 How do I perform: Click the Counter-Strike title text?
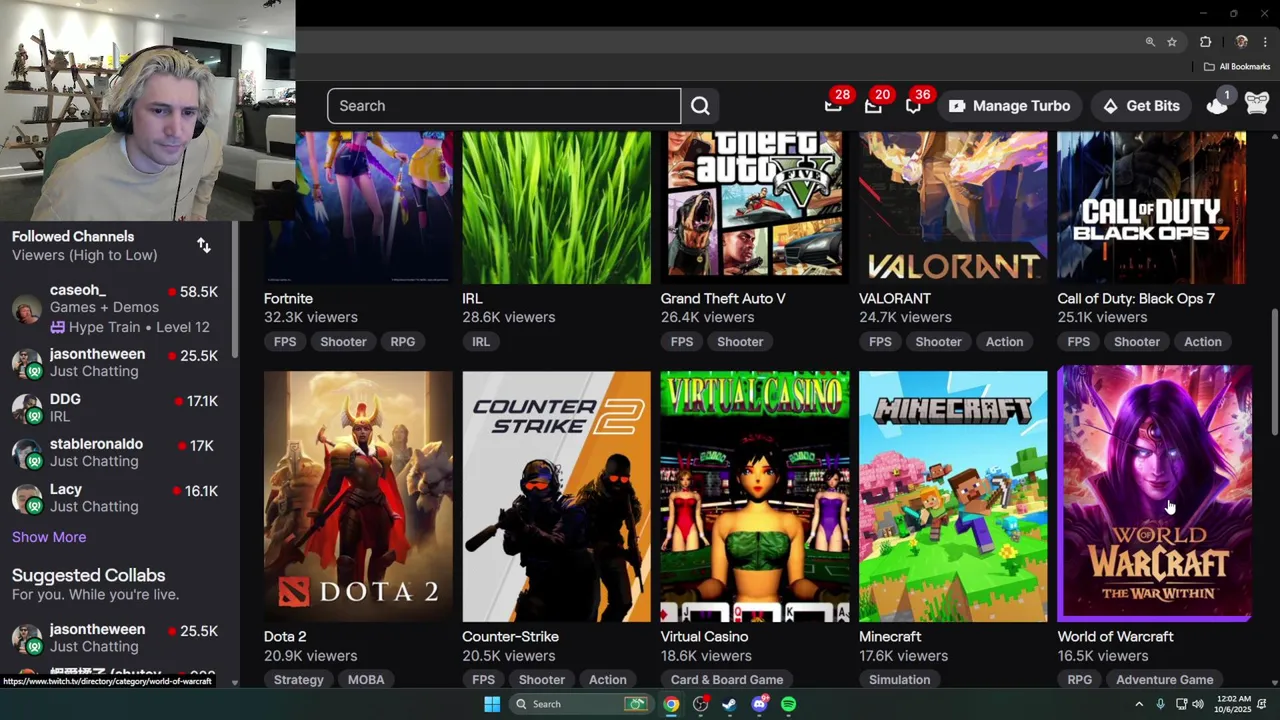(x=510, y=636)
